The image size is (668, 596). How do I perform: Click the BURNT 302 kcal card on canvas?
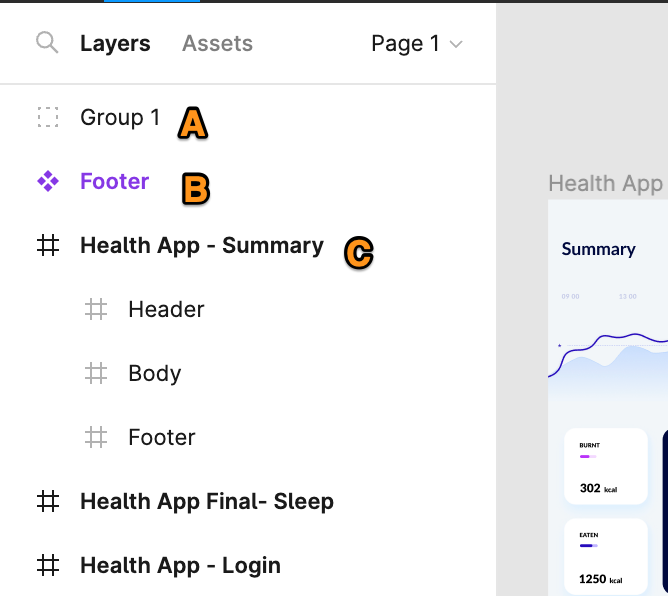point(606,466)
